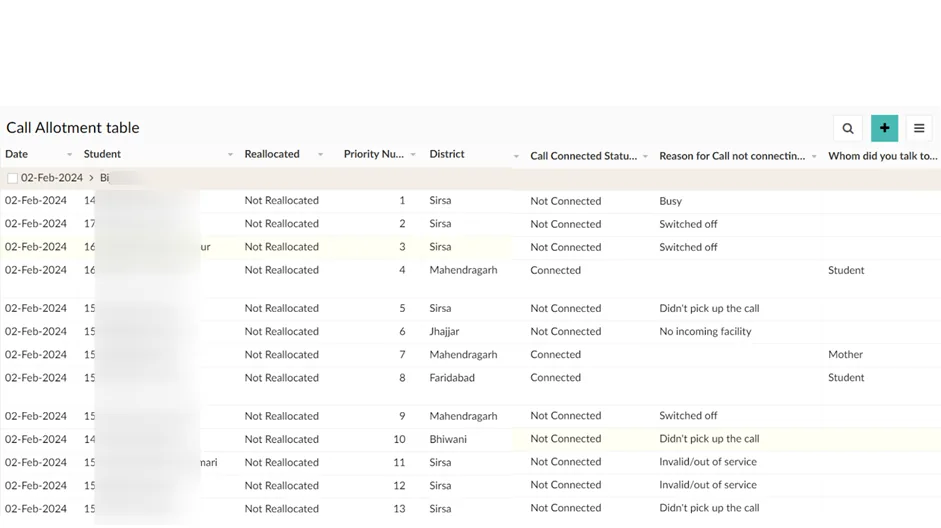The width and height of the screenshot is (941, 528).
Task: Open the District column dropdown arrow
Action: point(516,156)
